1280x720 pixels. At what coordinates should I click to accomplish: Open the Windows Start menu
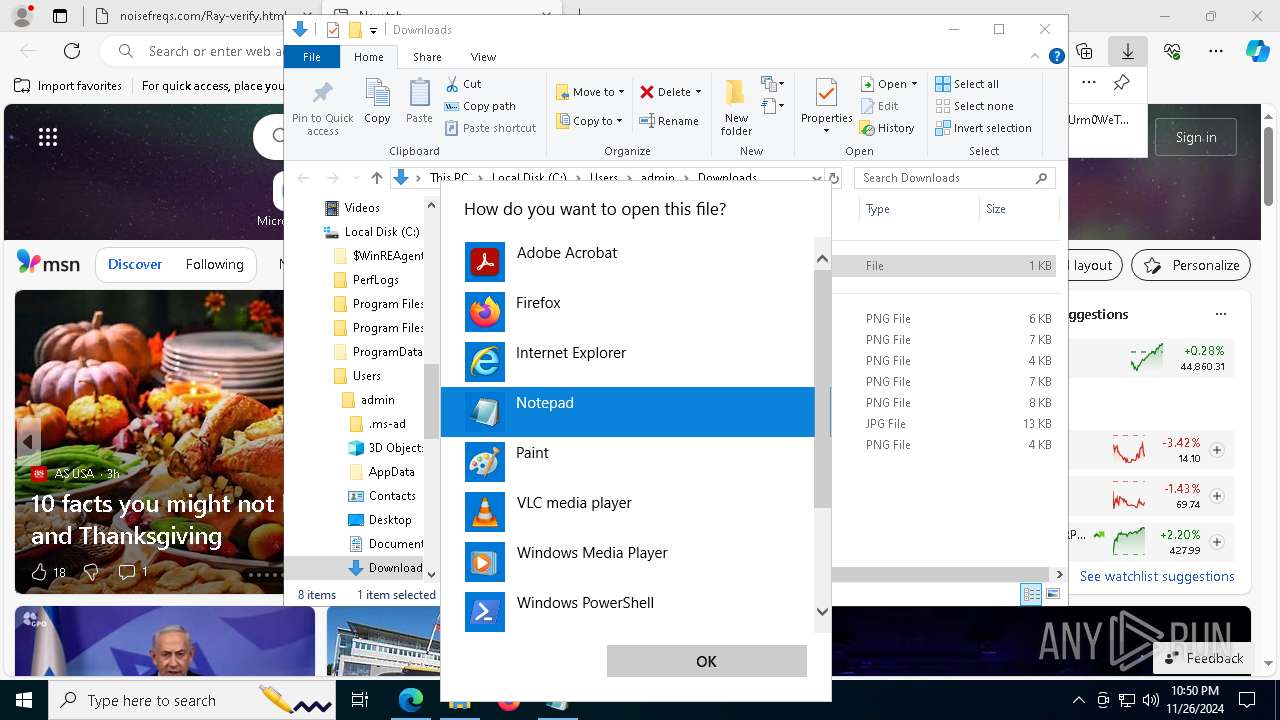click(23, 700)
